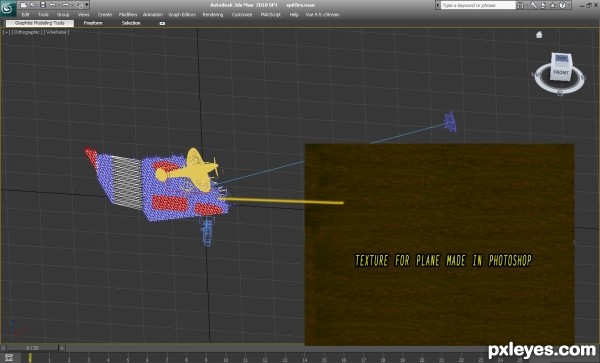Open the Group menu
Viewport: 600px width, 363px height.
[63, 15]
